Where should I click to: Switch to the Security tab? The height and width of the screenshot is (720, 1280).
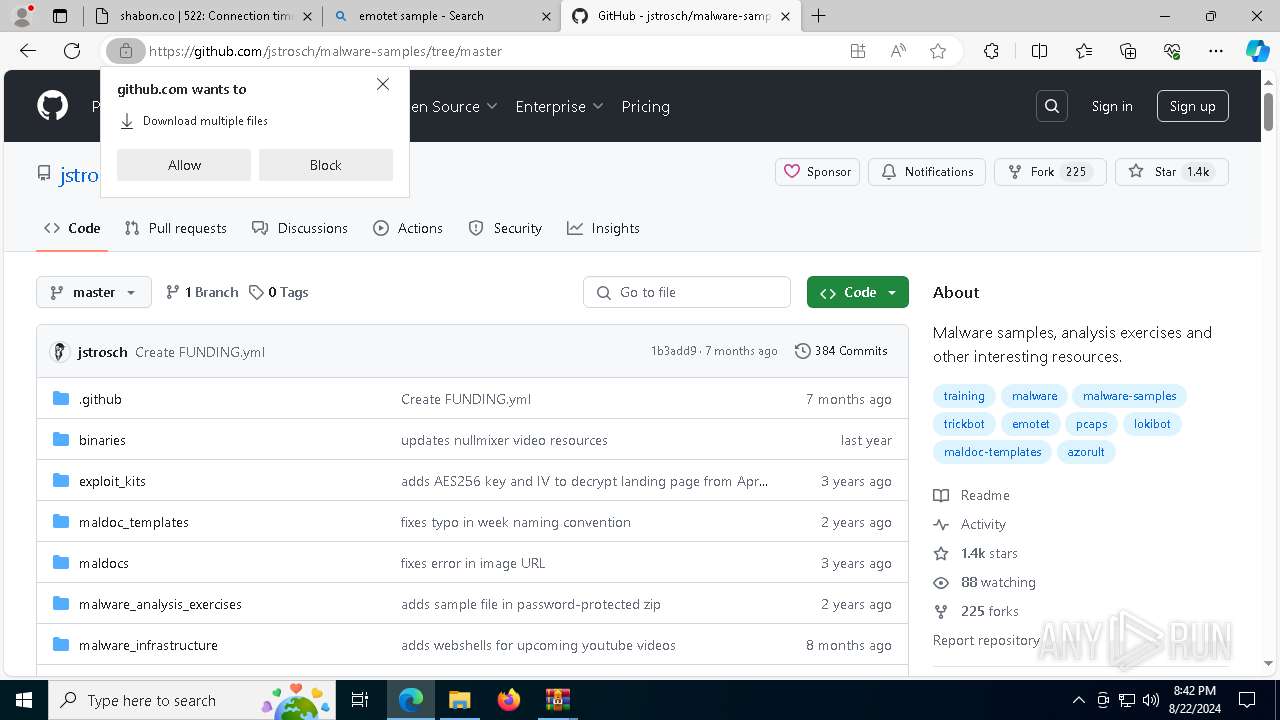(x=505, y=228)
